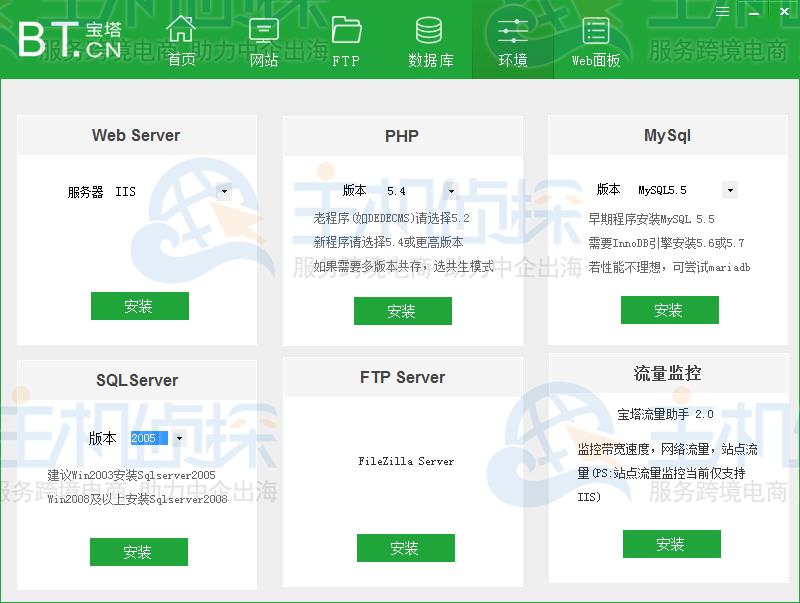Click the PHP panel title
Screen dimensions: 800x603
[x=402, y=136]
